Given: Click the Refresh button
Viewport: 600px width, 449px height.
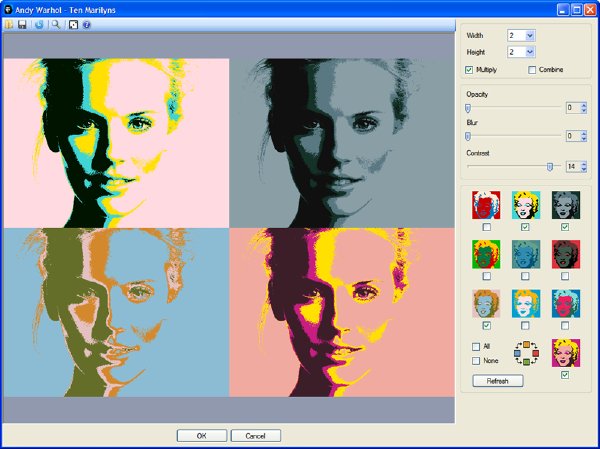Looking at the screenshot, I should pos(497,381).
